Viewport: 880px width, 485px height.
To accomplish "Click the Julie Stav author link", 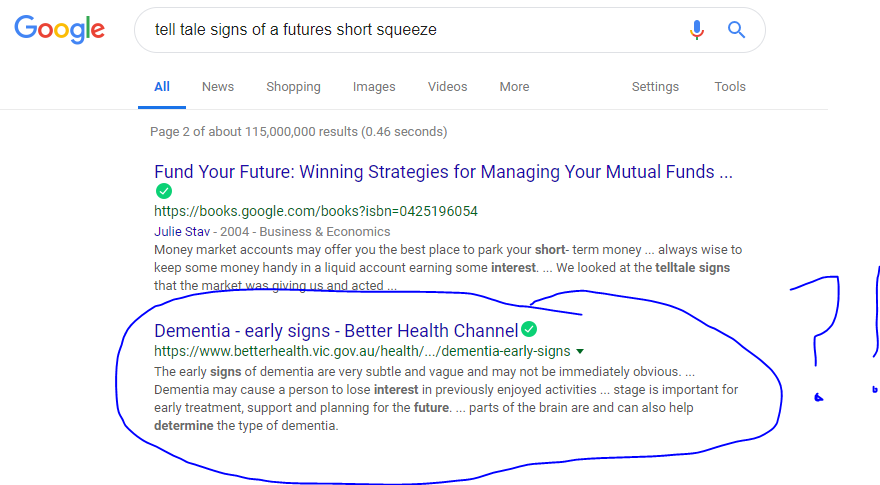I will pos(182,232).
